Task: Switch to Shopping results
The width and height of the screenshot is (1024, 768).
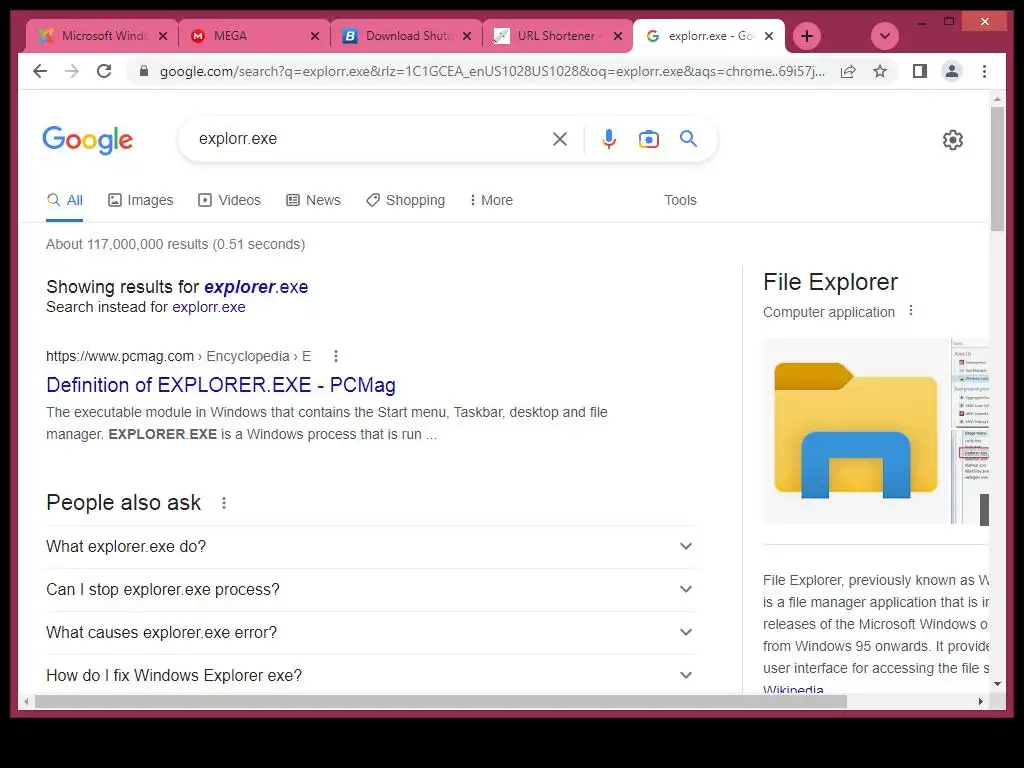Action: tap(406, 200)
